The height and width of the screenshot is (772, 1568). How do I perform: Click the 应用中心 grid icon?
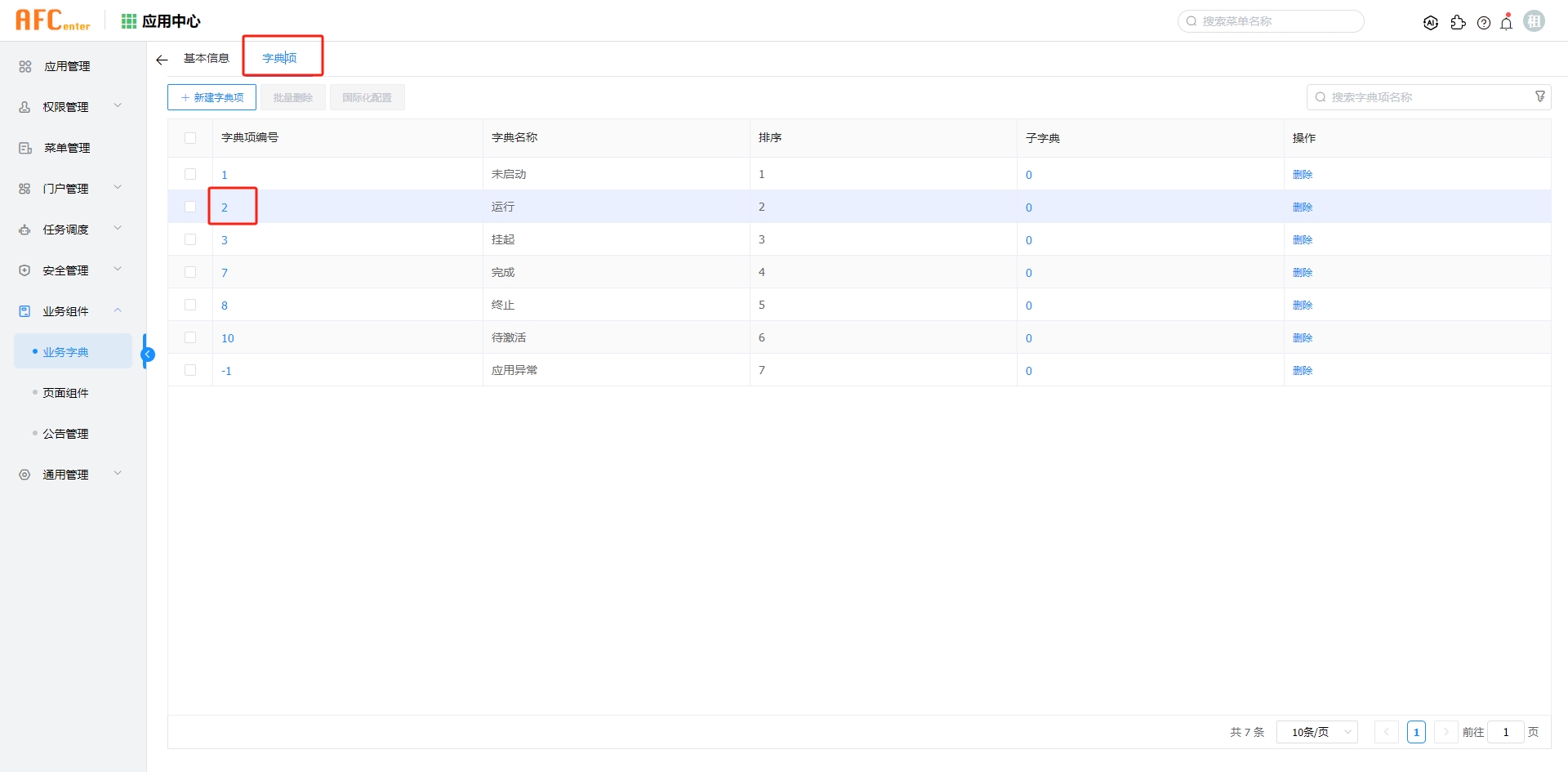point(128,20)
